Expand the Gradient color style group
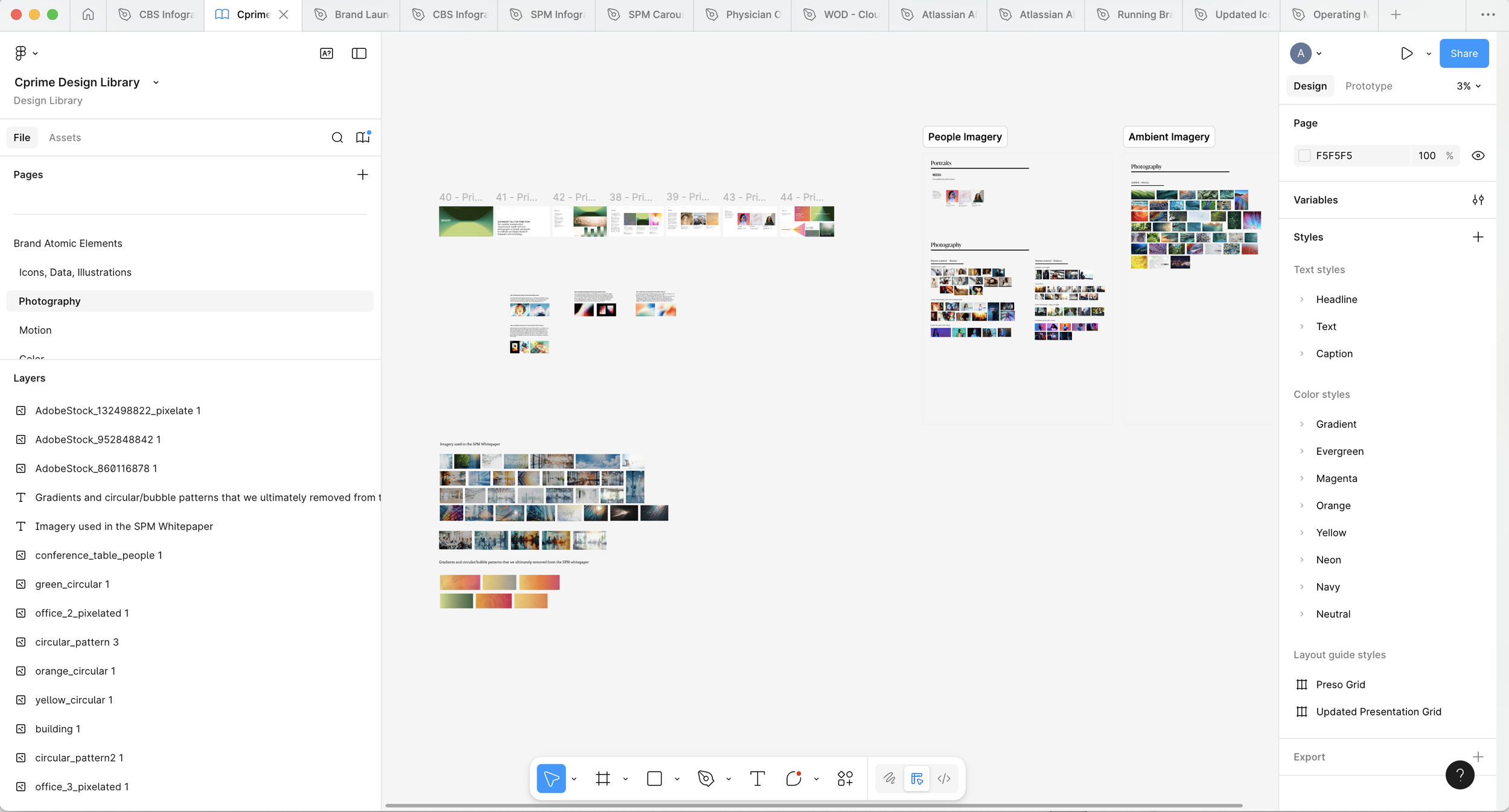 (1302, 424)
